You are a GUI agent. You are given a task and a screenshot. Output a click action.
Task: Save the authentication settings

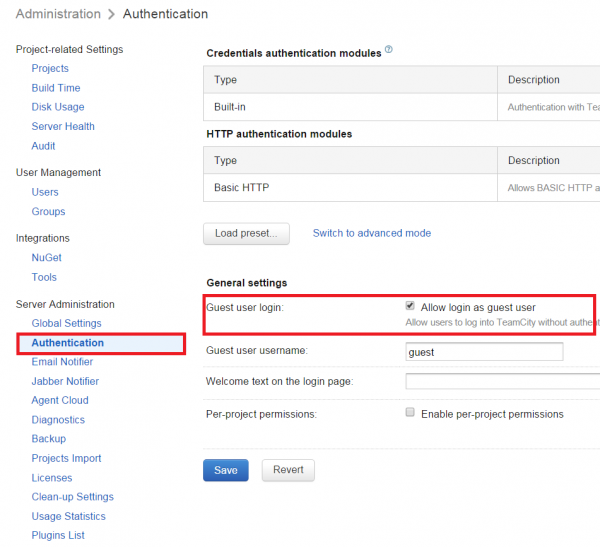tap(225, 470)
